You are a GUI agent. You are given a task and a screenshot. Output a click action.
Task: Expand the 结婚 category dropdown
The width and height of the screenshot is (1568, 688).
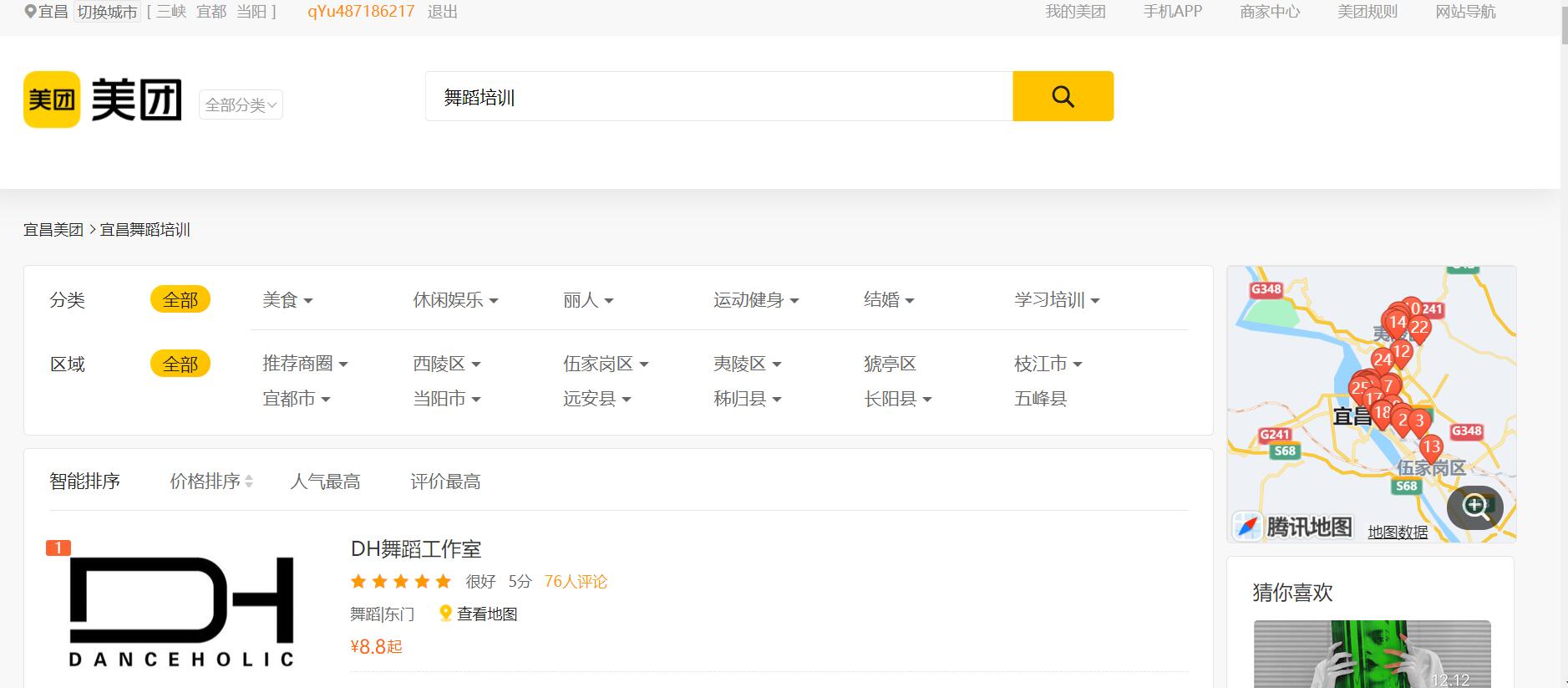(889, 300)
